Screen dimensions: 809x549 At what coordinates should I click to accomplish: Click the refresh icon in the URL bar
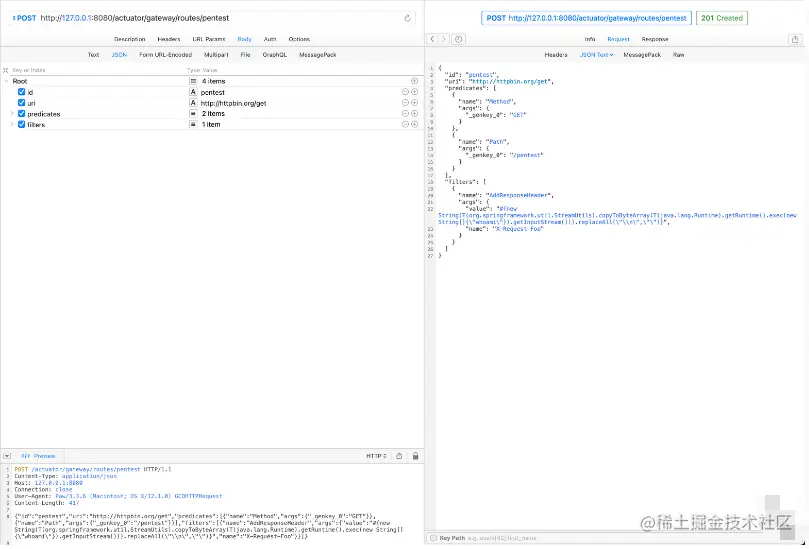[x=408, y=18]
